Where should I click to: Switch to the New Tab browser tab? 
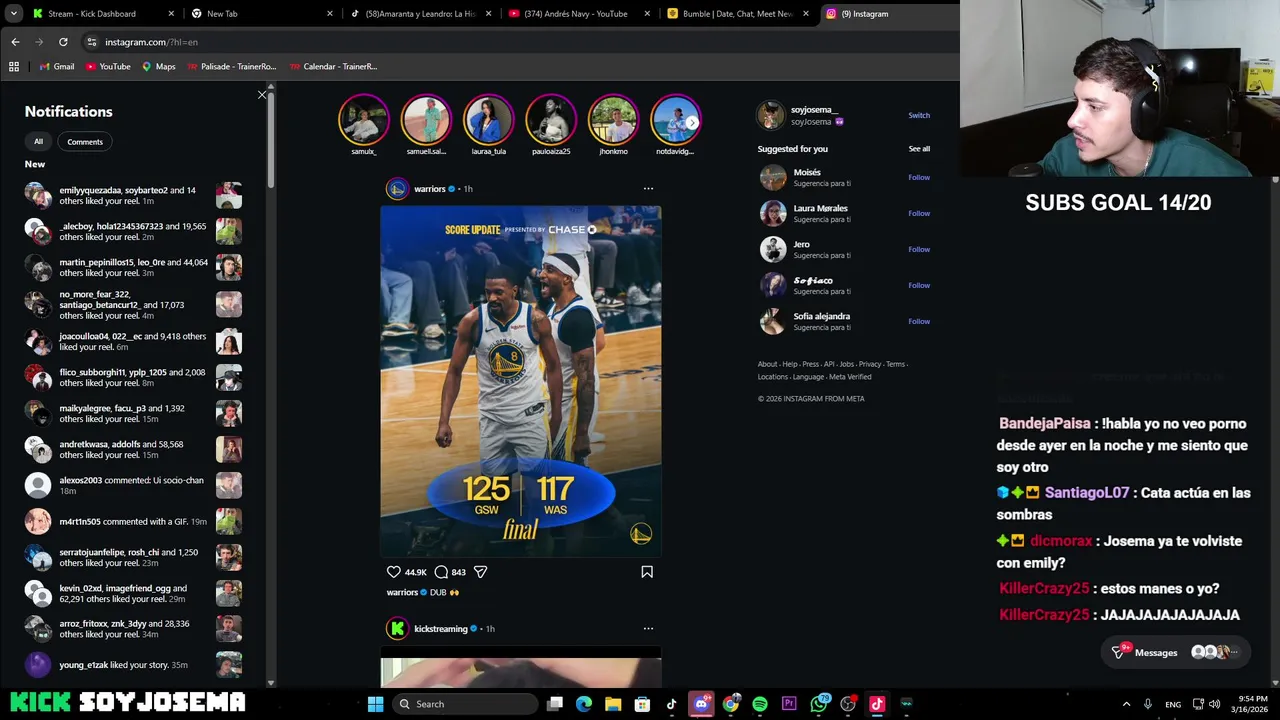coord(262,14)
